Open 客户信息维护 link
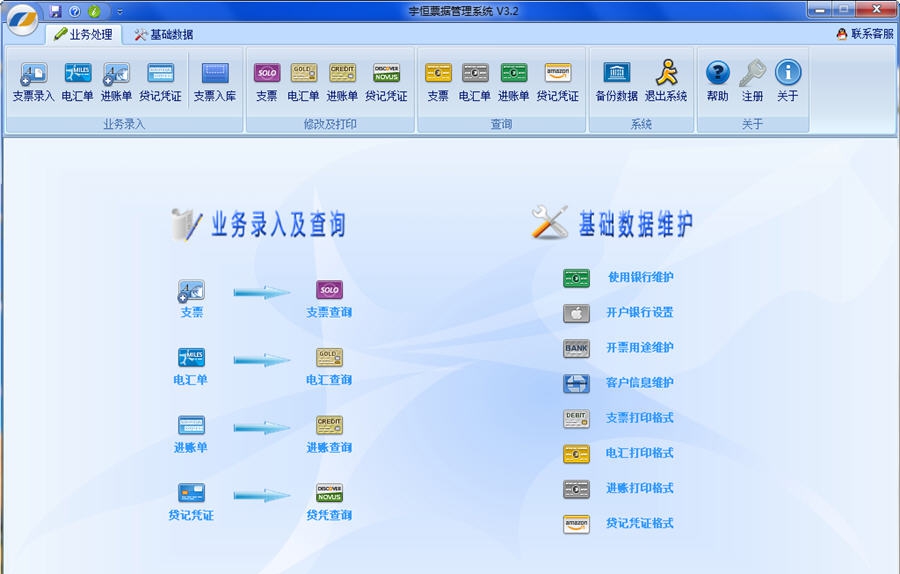900x574 pixels. (x=640, y=382)
